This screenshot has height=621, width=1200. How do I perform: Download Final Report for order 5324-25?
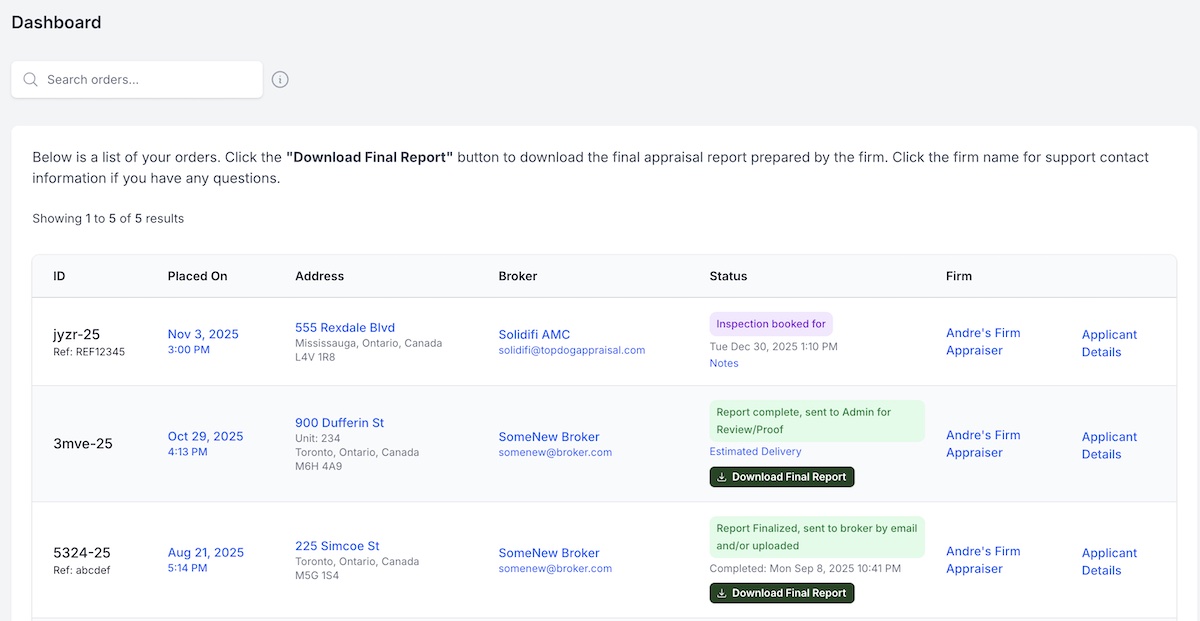coord(781,593)
